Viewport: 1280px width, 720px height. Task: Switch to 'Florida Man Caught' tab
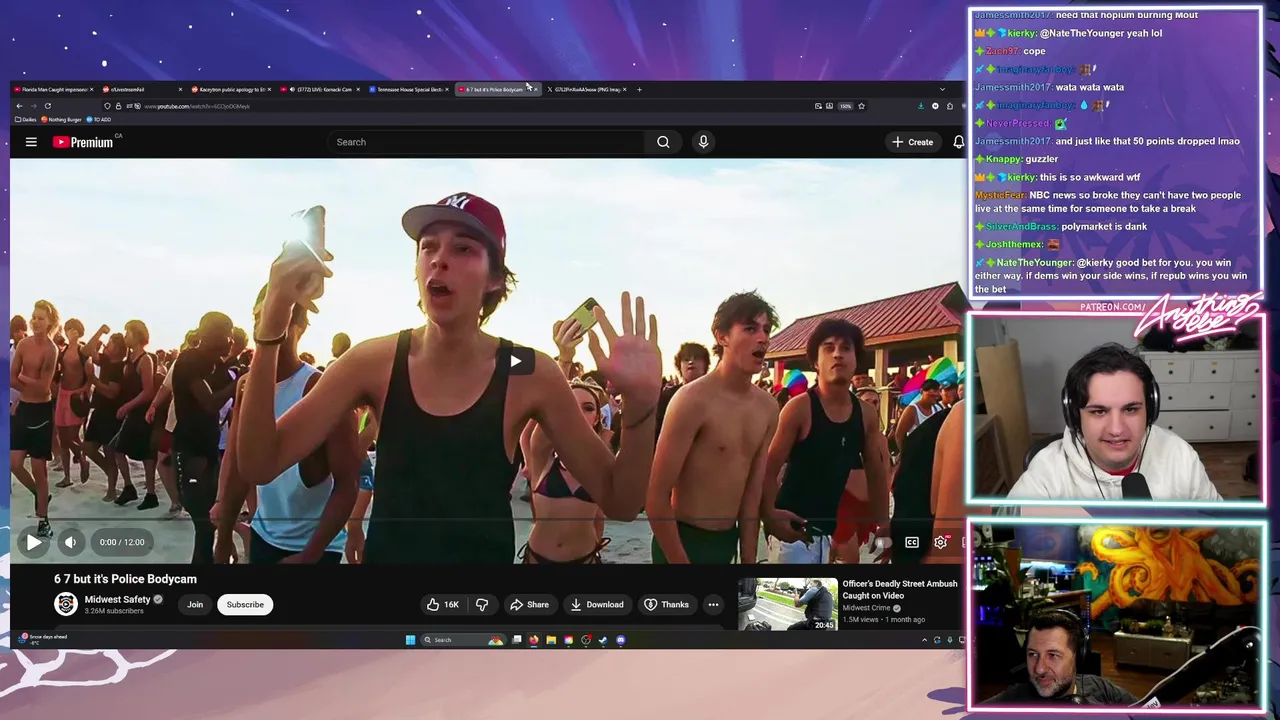click(x=52, y=89)
